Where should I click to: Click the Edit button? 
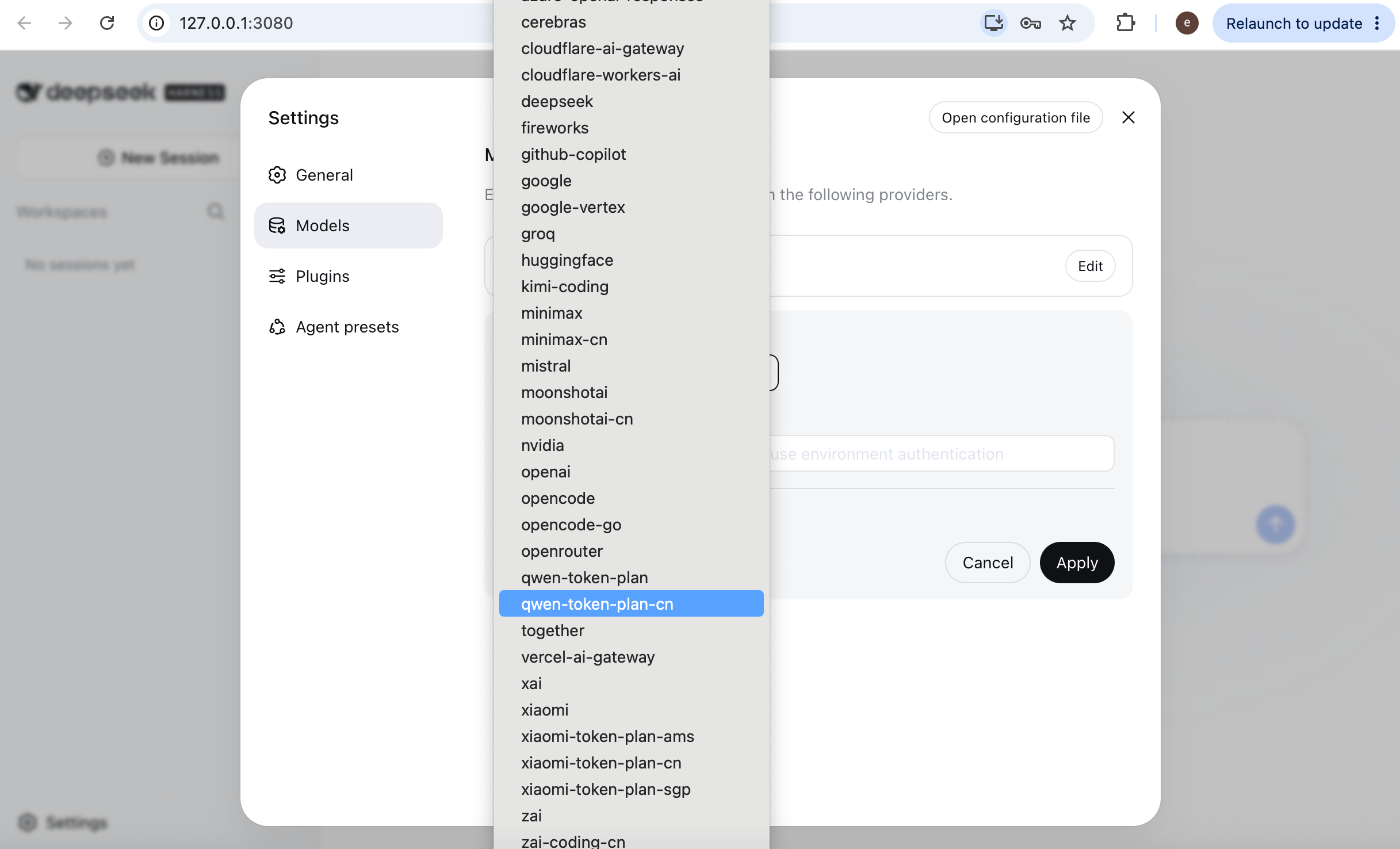(x=1090, y=266)
